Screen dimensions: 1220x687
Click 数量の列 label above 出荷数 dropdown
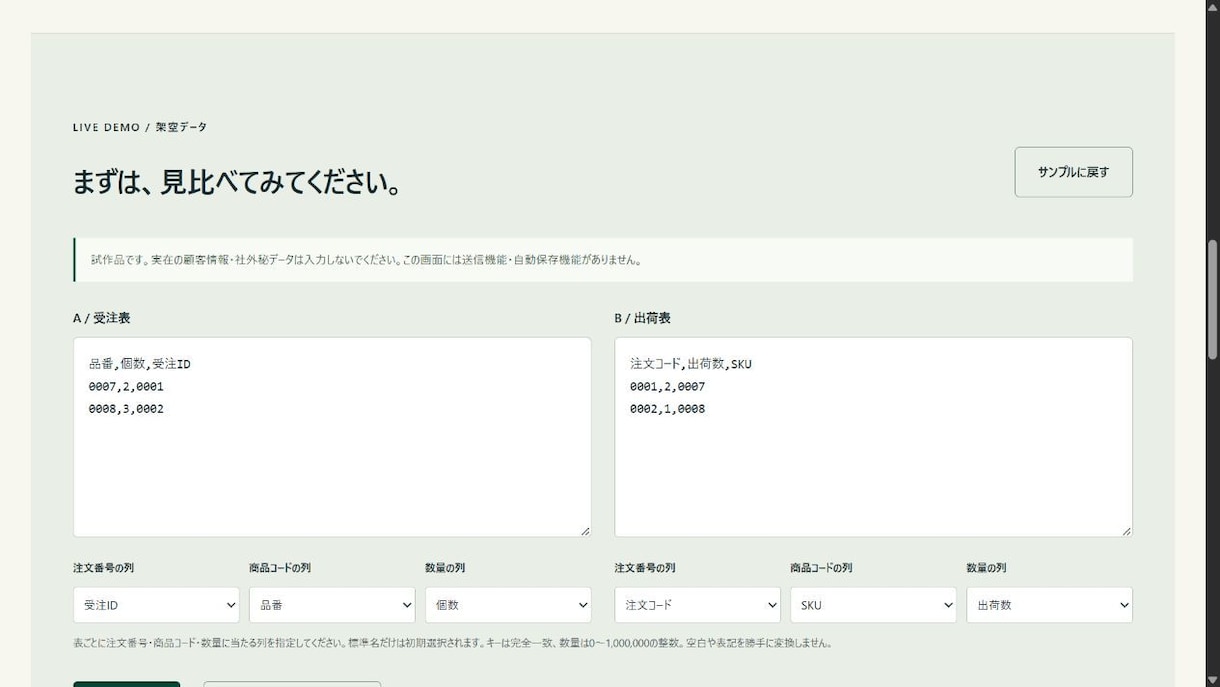(986, 568)
